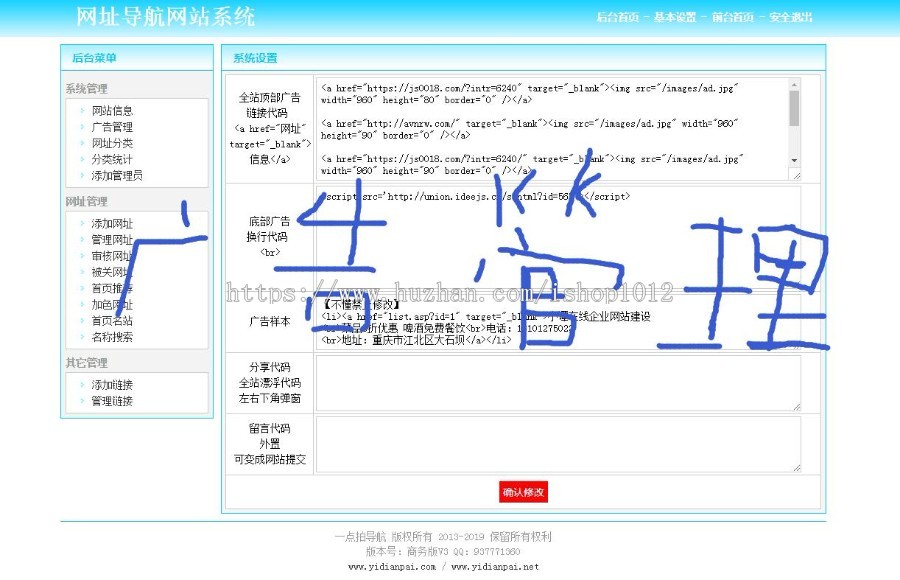Switch to 基本设置 in the top navigation
Viewport: 900px width, 580px height.
[x=673, y=17]
